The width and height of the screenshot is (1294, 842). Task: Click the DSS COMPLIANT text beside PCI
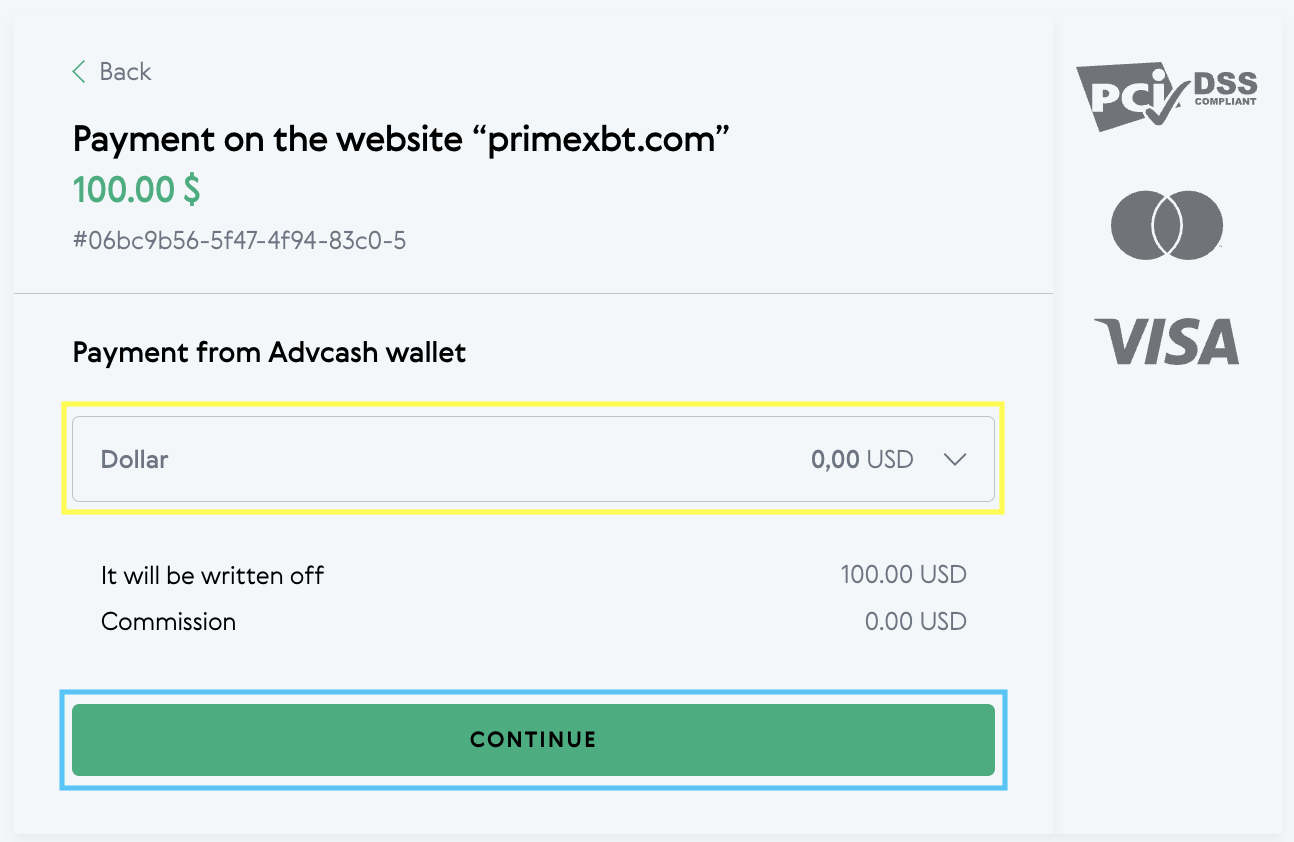(1225, 90)
